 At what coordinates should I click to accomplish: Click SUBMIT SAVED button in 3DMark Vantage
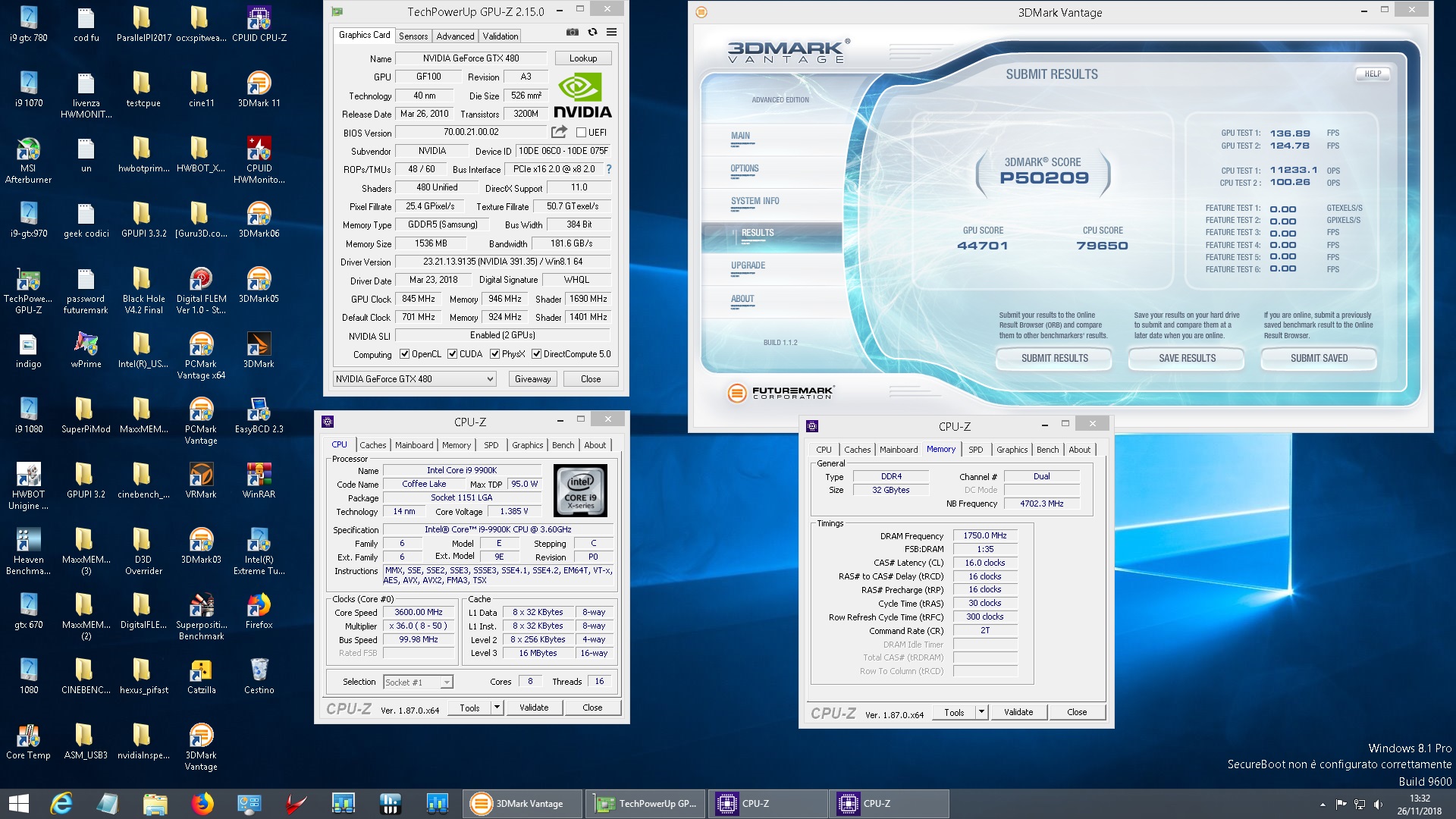tap(1319, 358)
